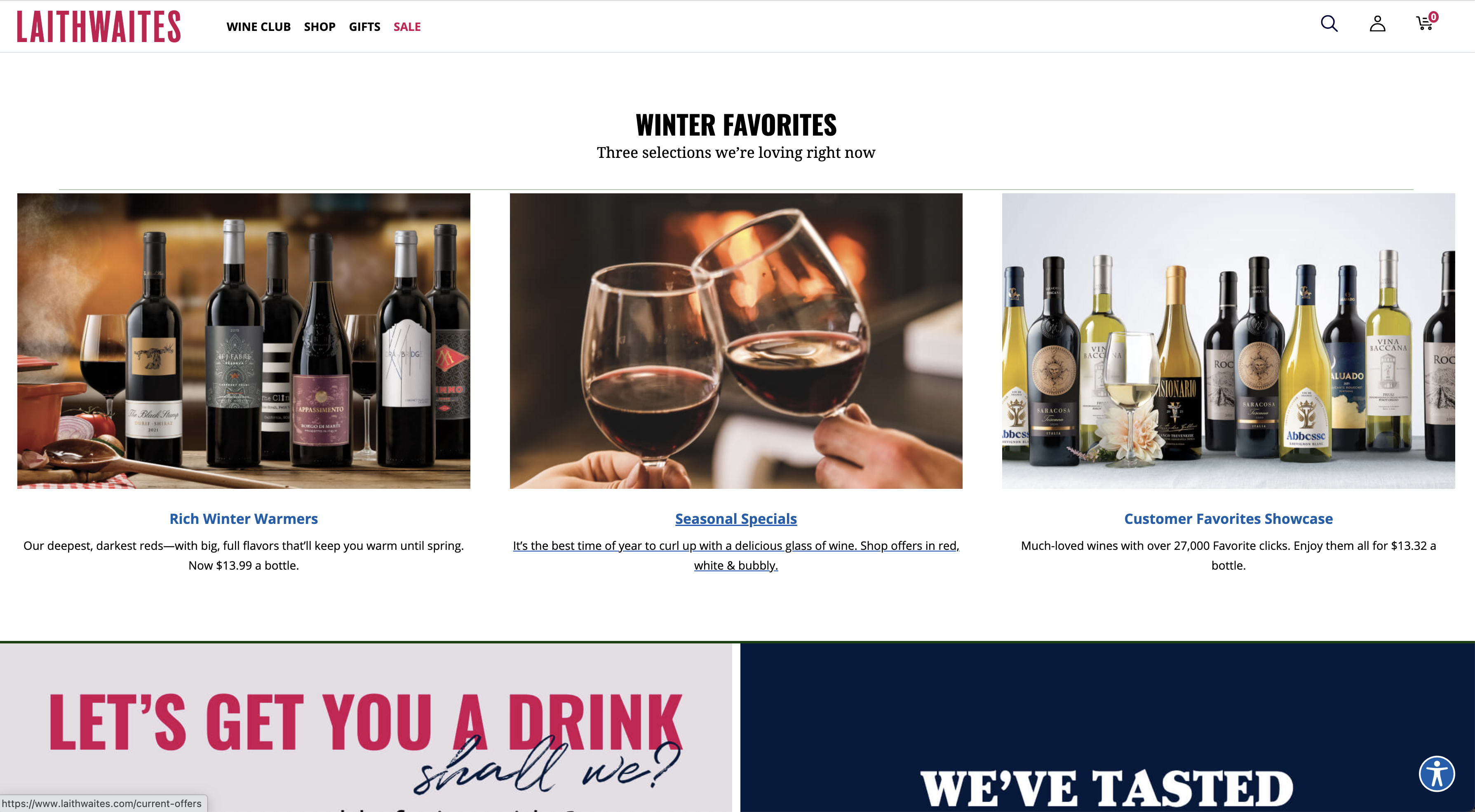Click the cart item count badge

point(1433,16)
